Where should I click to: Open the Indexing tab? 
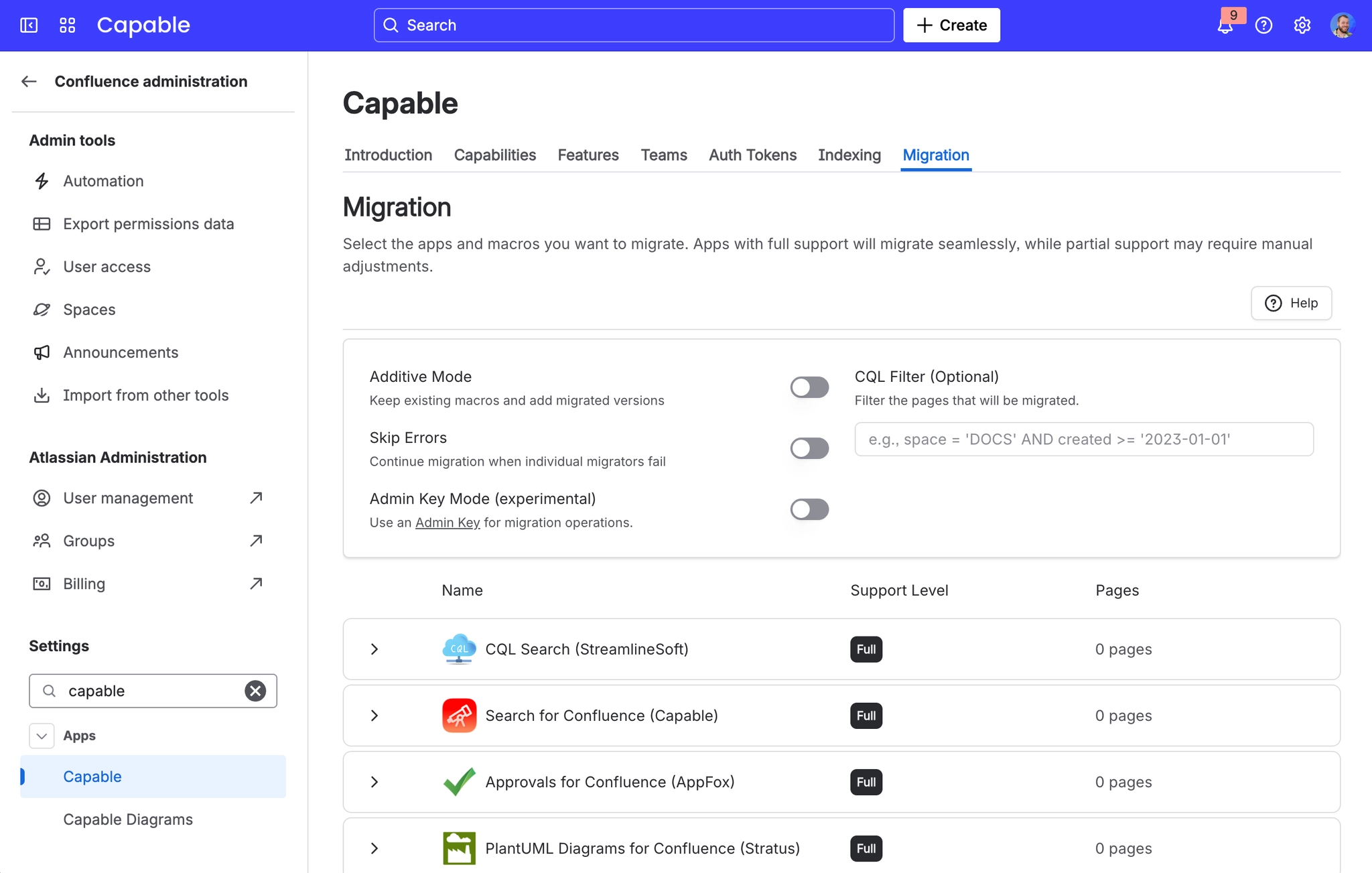click(x=849, y=155)
